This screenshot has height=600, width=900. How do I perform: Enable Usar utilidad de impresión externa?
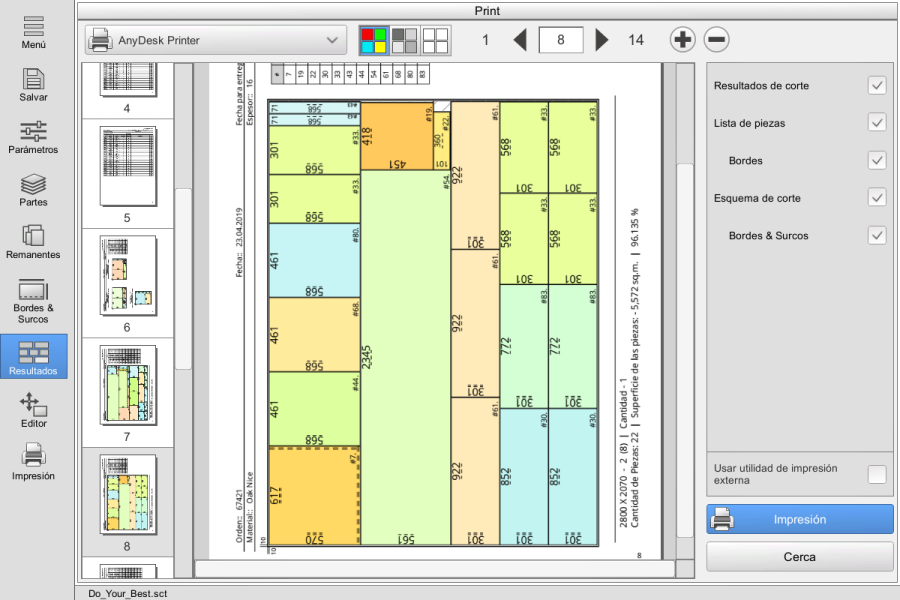tap(877, 474)
